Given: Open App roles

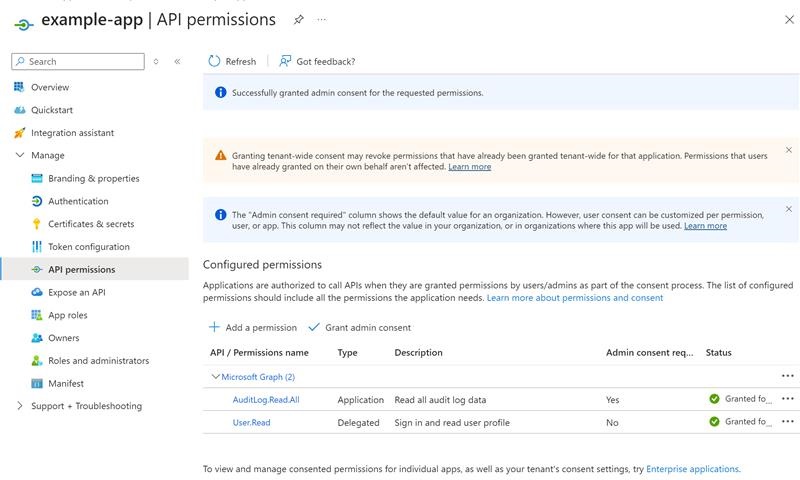Looking at the screenshot, I should click(68, 315).
